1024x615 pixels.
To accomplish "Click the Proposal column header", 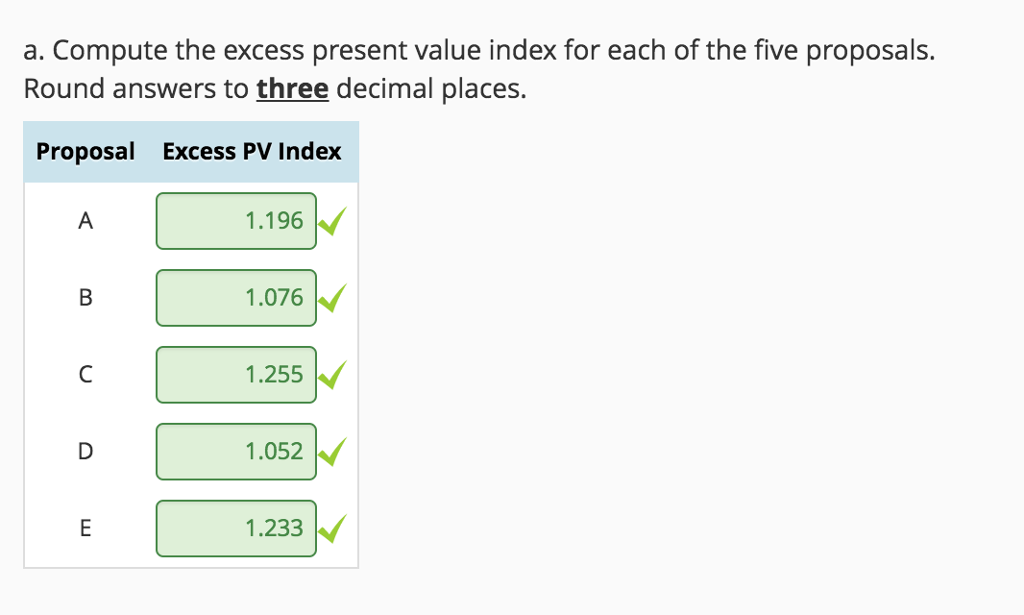I will click(x=85, y=151).
